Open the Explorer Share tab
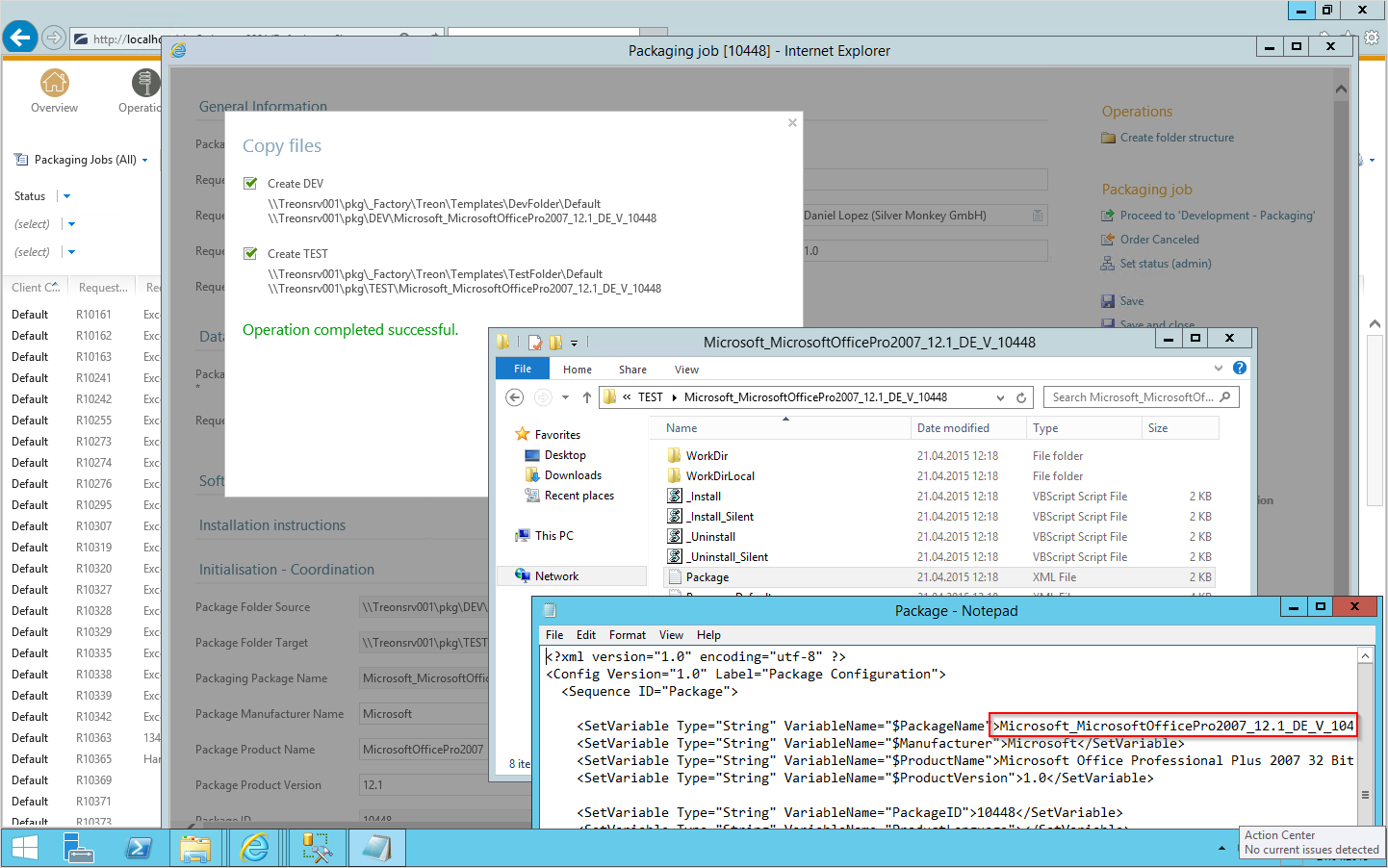Viewport: 1388px width, 868px height. click(x=632, y=370)
